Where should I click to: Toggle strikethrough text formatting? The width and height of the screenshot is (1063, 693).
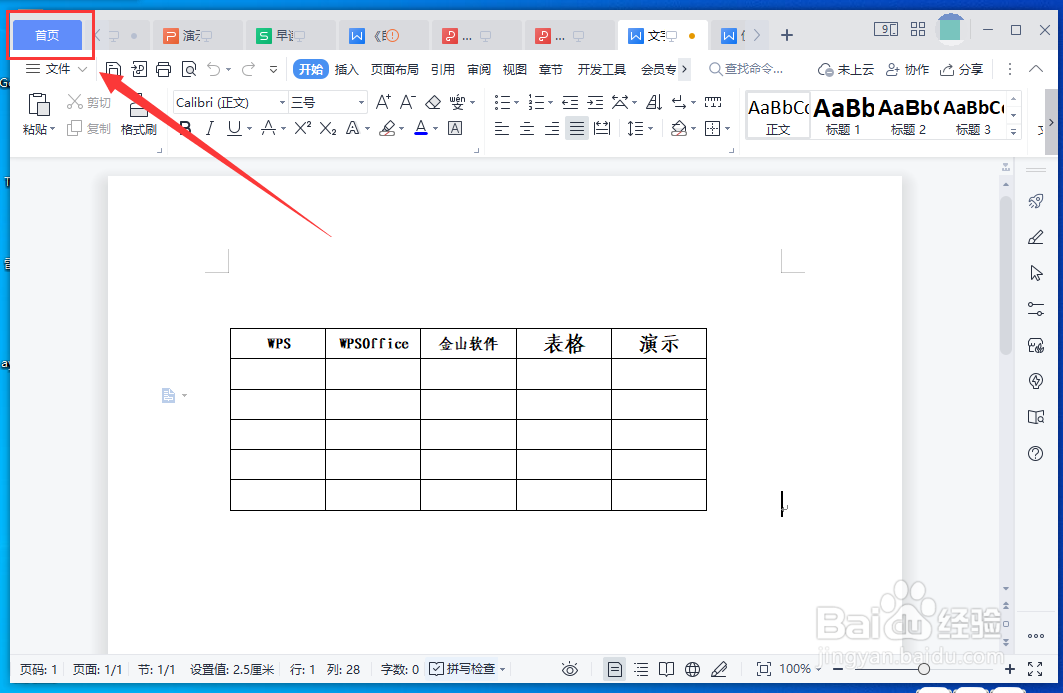(x=268, y=128)
